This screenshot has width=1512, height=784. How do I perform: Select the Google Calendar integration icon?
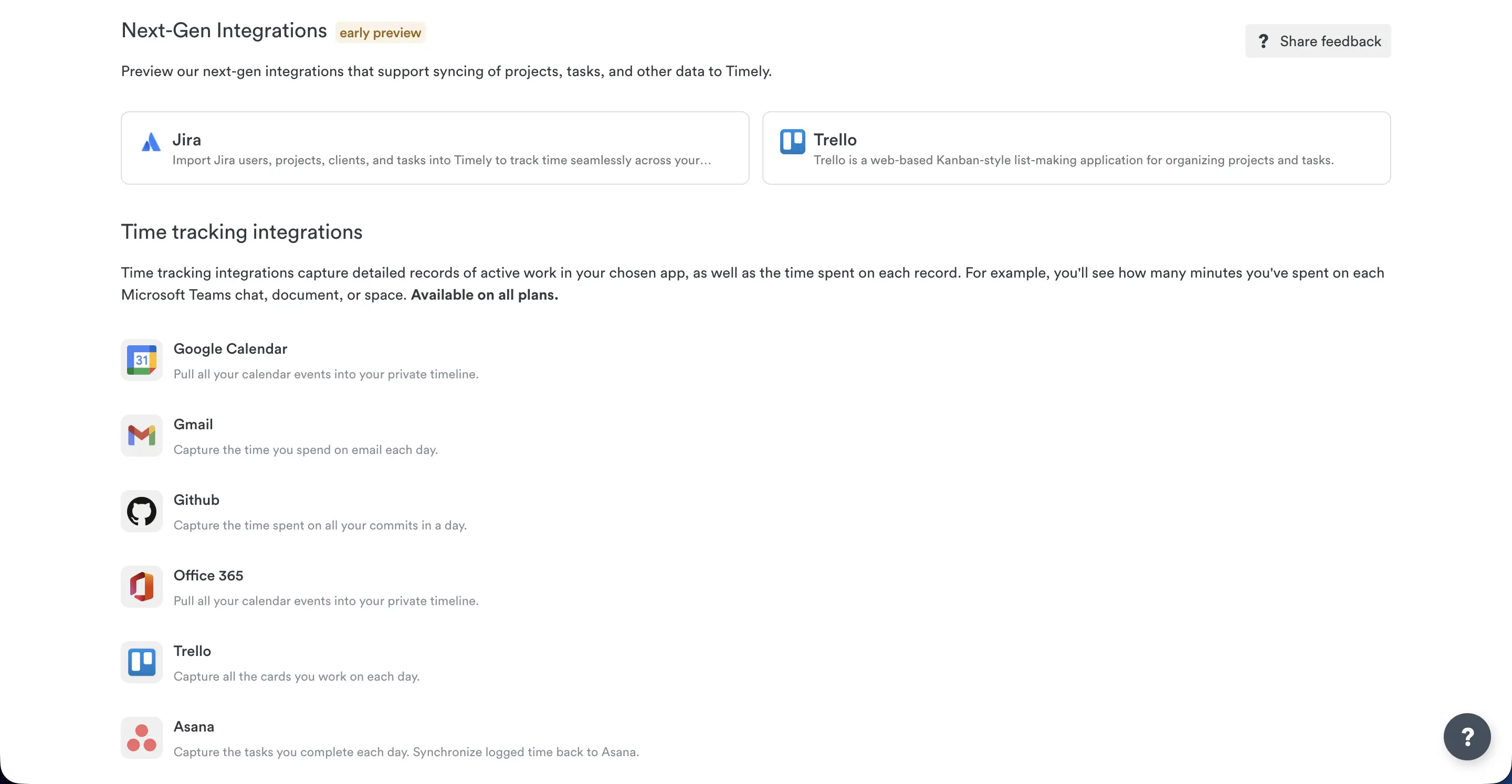click(141, 359)
